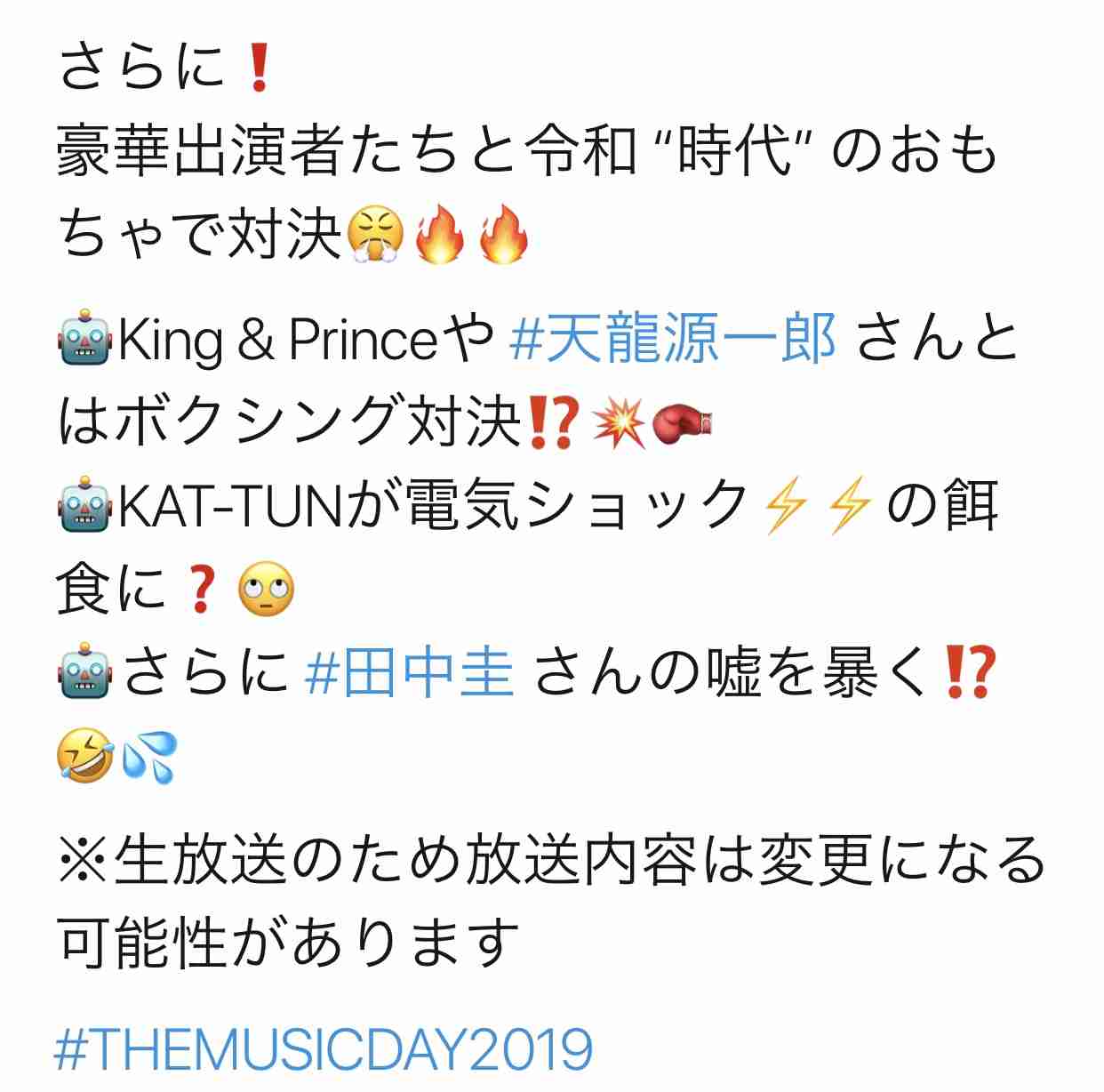The height and width of the screenshot is (1092, 1104).
Task: Click the King & Prince text
Action: (x=279, y=341)
